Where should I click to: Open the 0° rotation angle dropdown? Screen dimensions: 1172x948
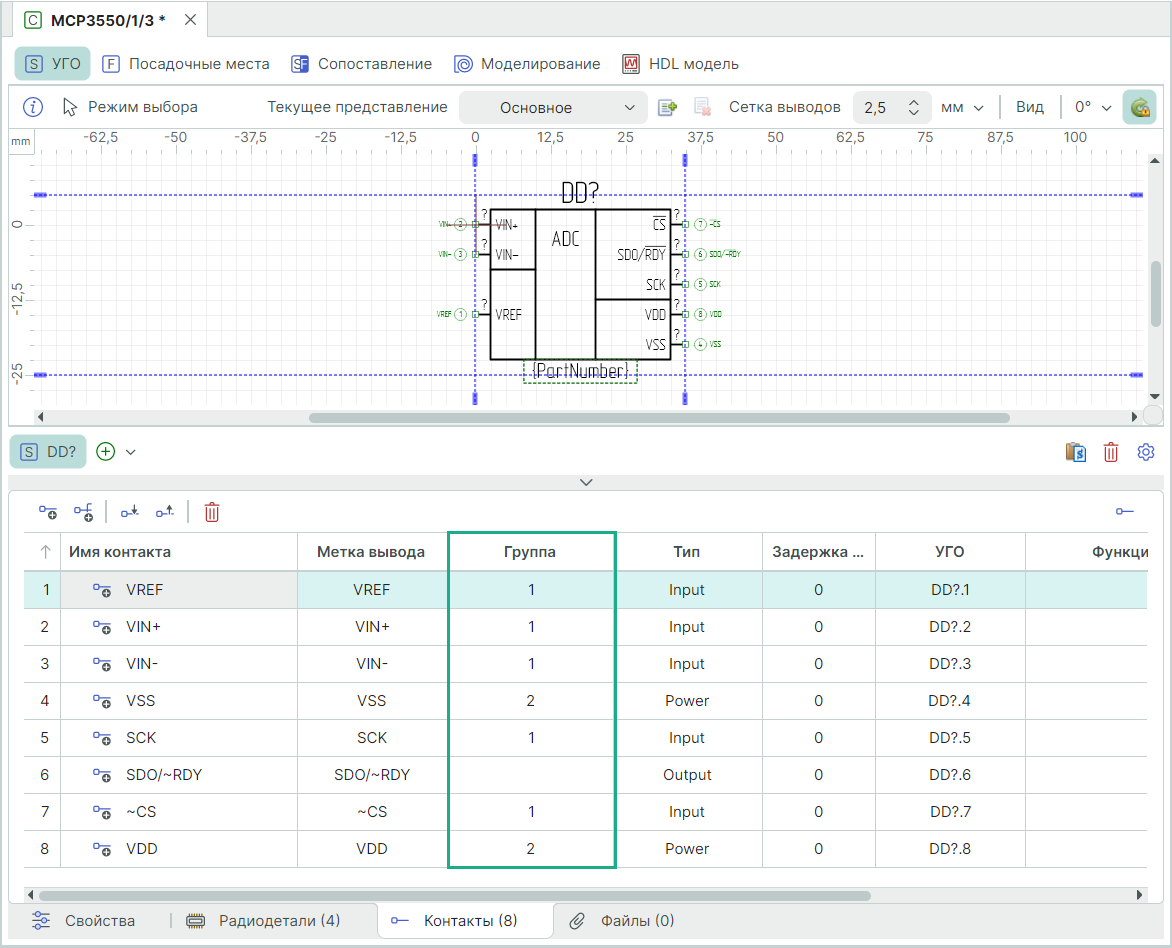click(1093, 107)
